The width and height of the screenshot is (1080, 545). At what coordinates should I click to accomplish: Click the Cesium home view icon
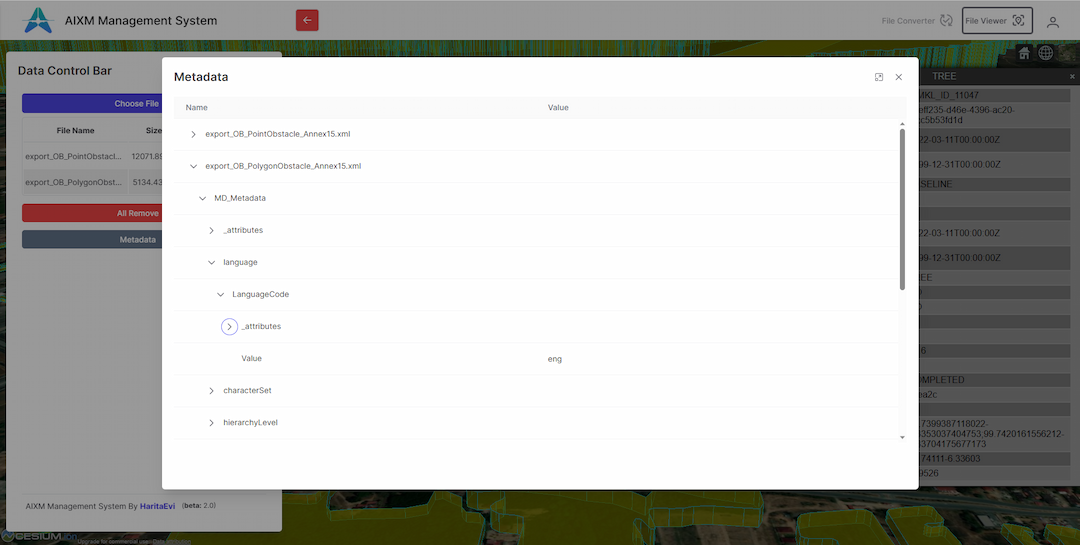click(x=1024, y=52)
